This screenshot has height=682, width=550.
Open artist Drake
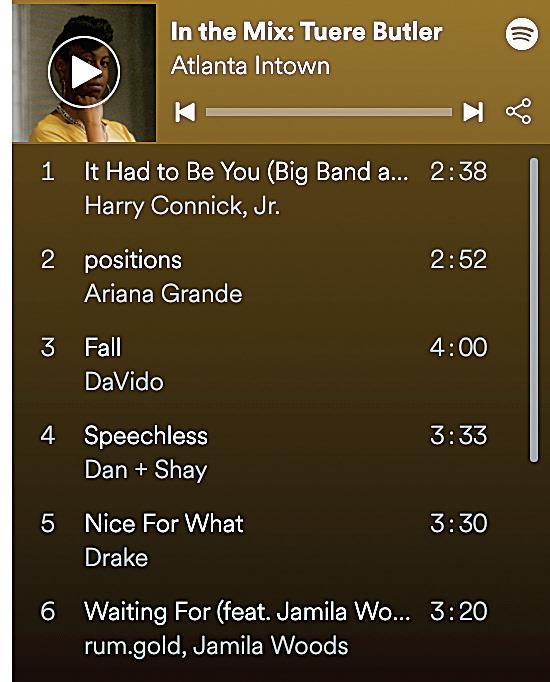click(x=116, y=558)
